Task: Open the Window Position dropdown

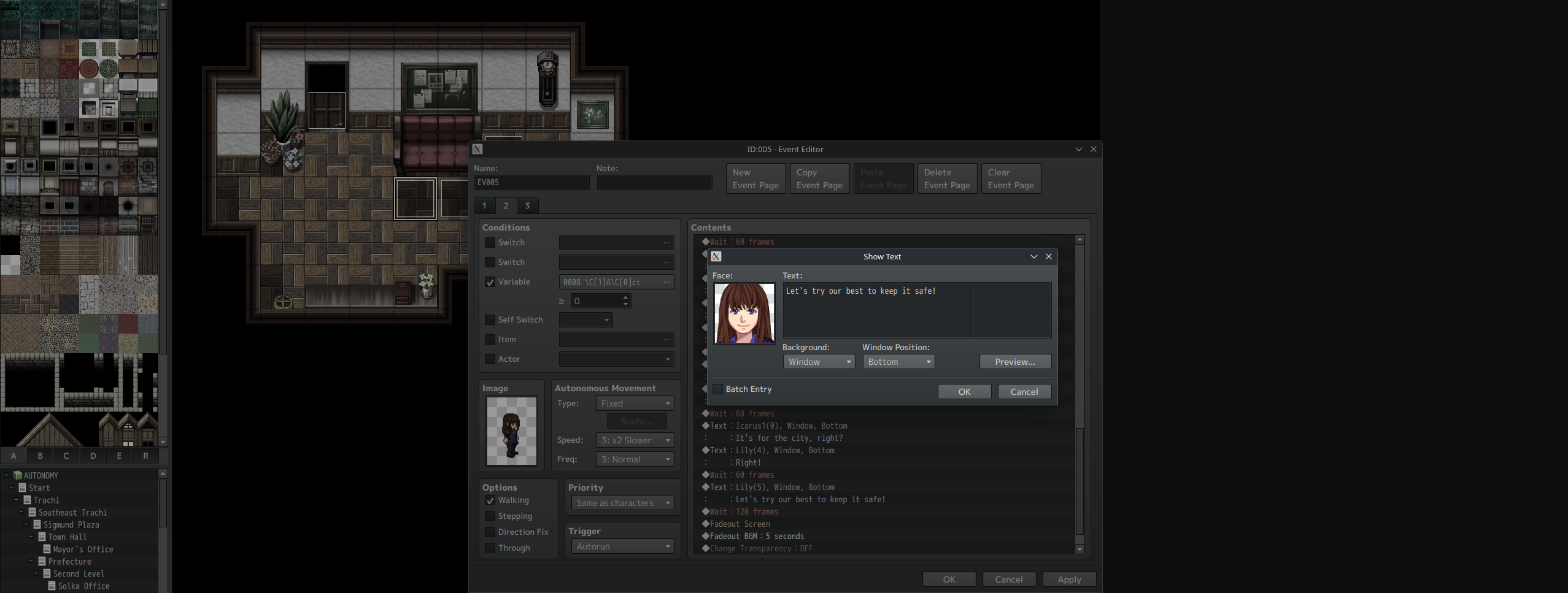Action: click(x=898, y=362)
